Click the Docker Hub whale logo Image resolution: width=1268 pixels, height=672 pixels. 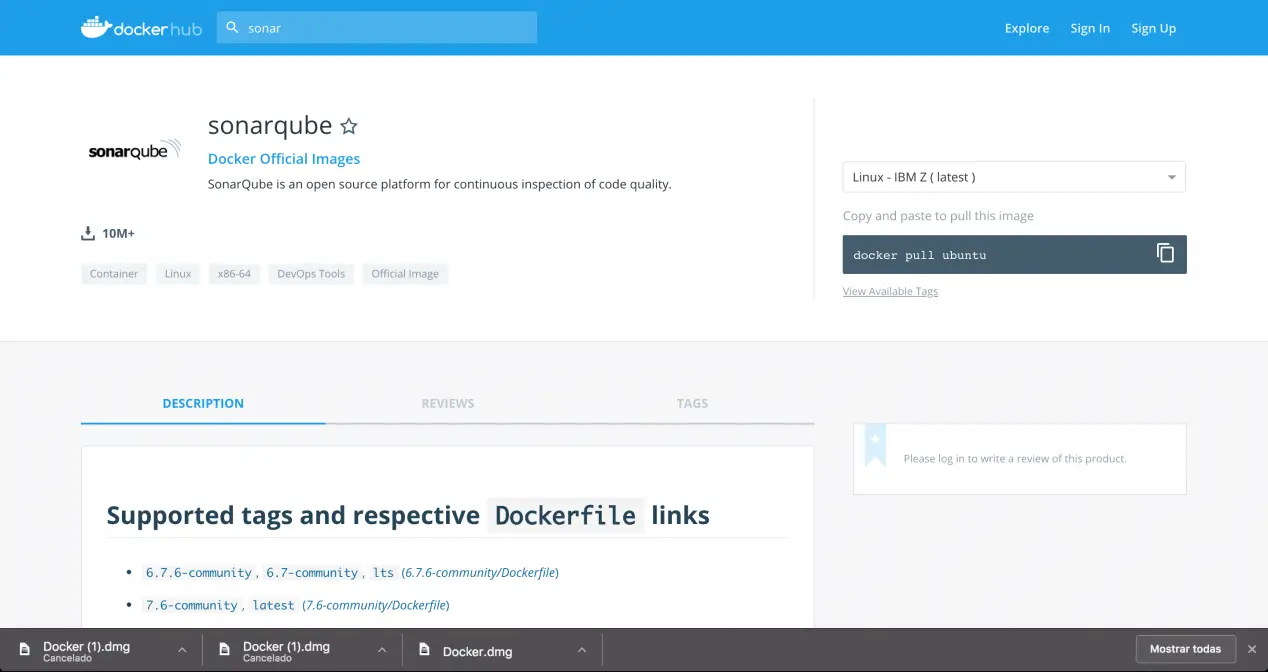[142, 27]
